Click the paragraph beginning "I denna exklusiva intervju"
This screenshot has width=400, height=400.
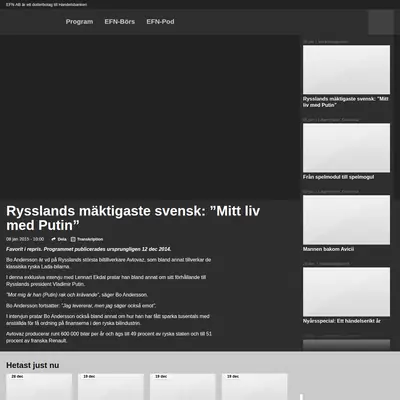click(x=106, y=281)
